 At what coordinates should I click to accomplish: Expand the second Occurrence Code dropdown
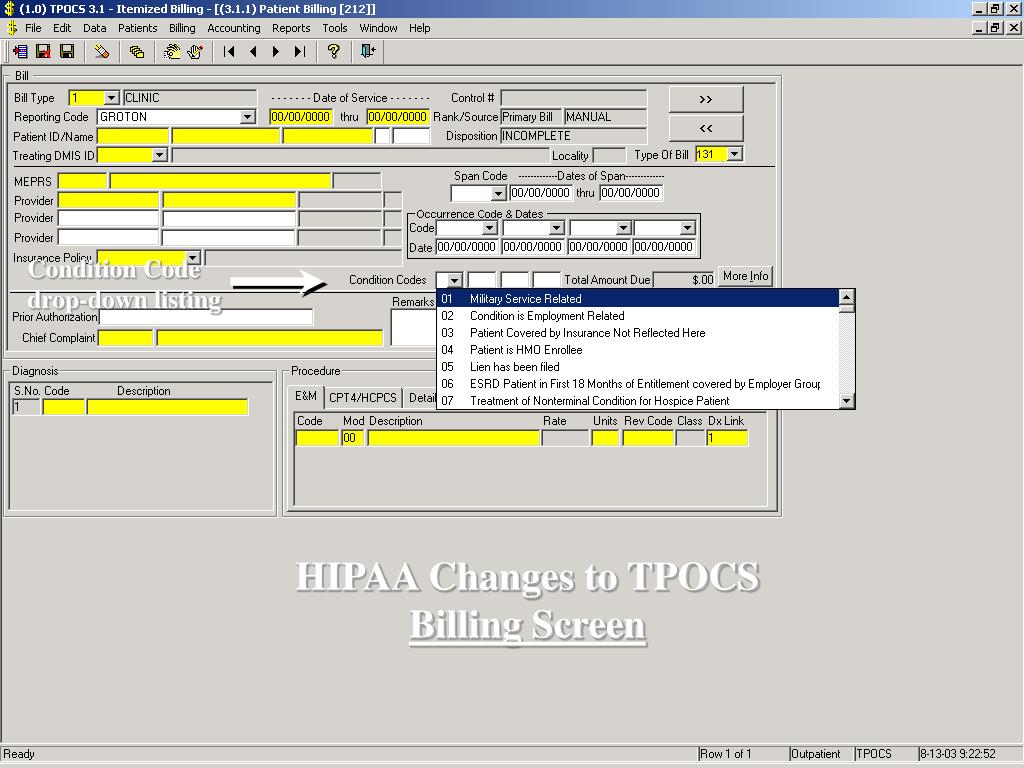tap(556, 228)
